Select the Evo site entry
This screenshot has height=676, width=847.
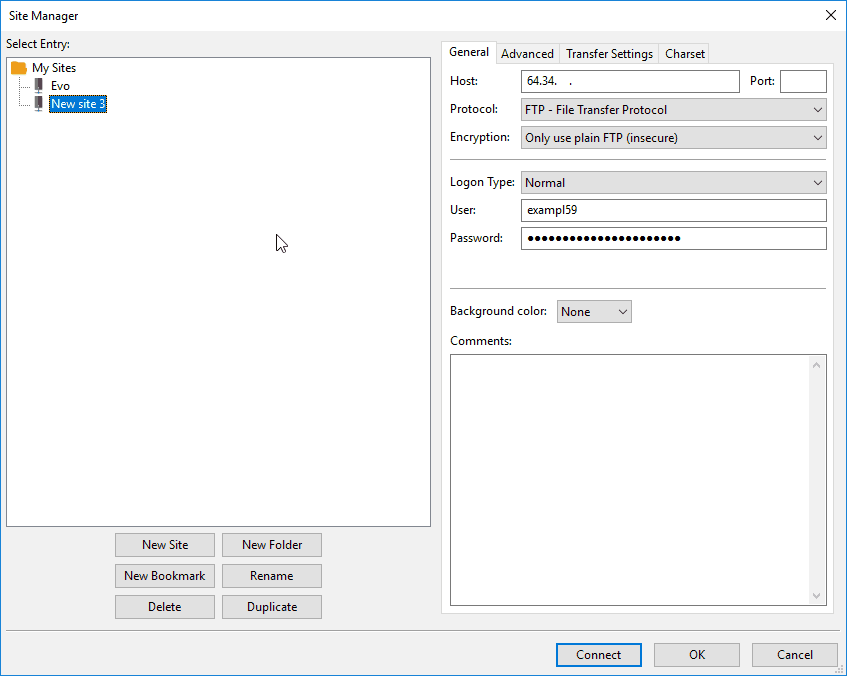point(60,86)
